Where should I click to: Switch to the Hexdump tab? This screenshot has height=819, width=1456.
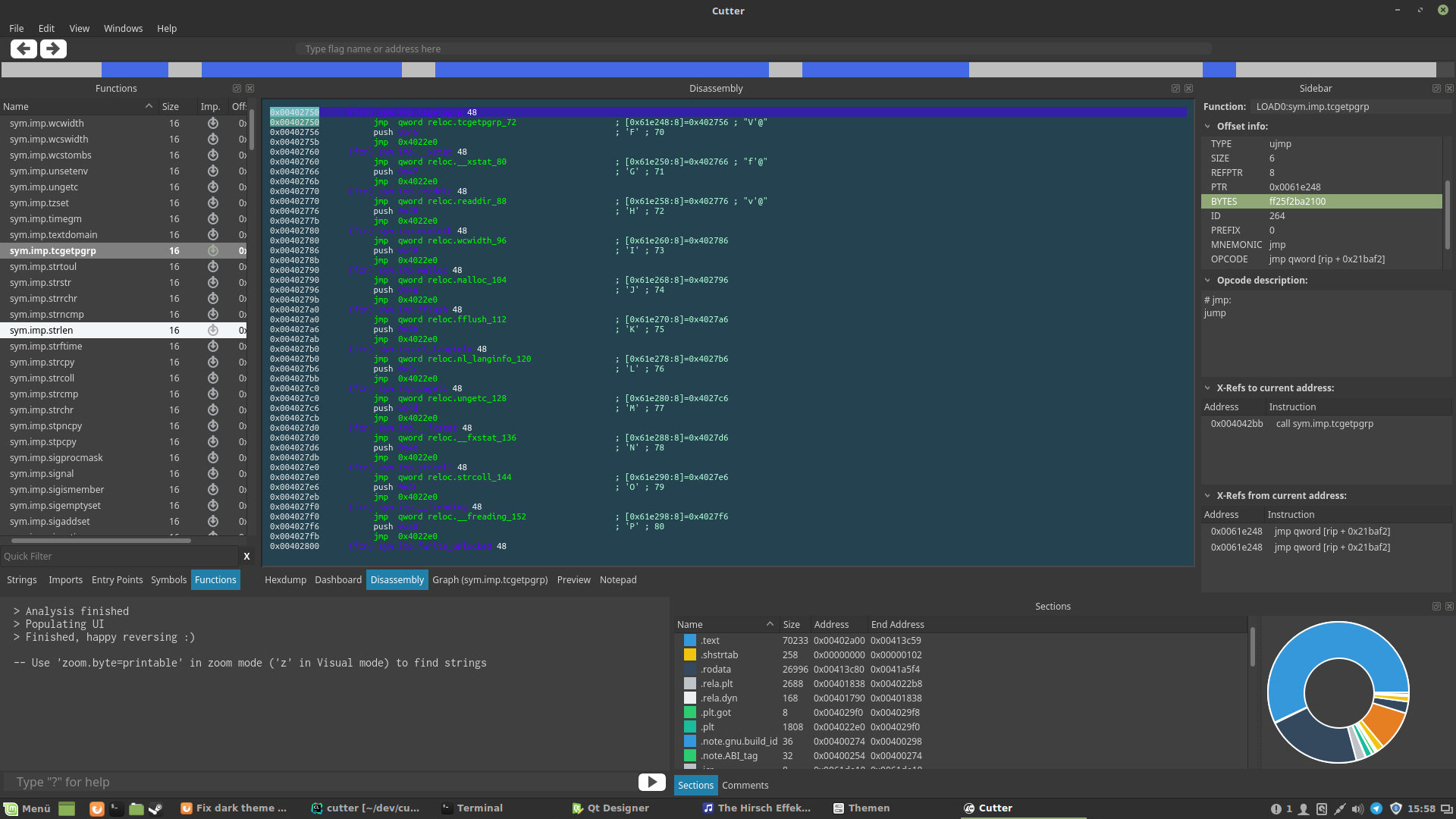(x=285, y=580)
